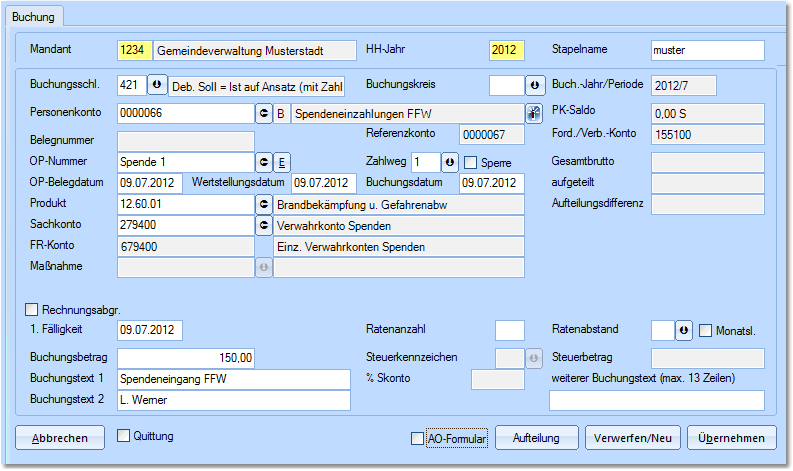Click lookup icon next to OP-Nummer

265,161
